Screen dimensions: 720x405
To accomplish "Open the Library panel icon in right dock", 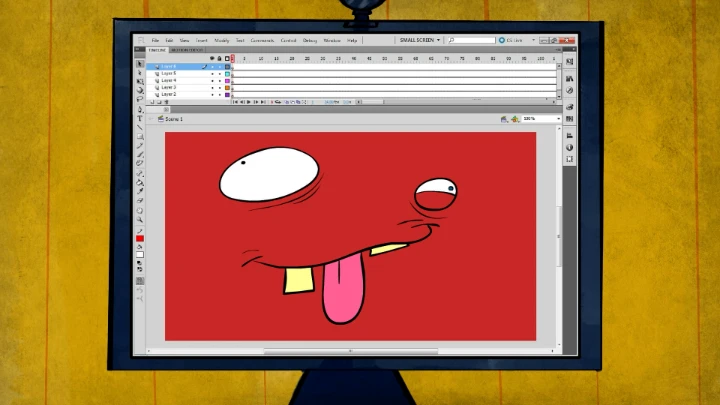I will 570,79.
